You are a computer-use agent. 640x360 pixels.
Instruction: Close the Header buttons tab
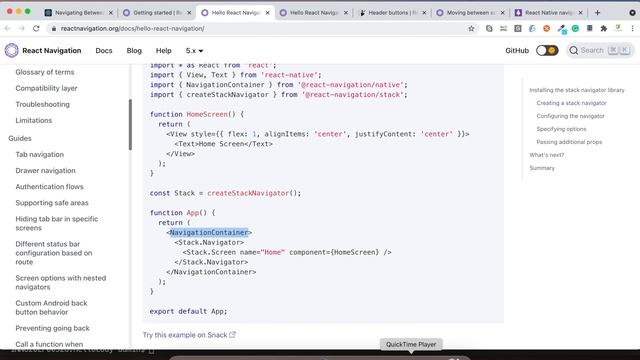(424, 13)
